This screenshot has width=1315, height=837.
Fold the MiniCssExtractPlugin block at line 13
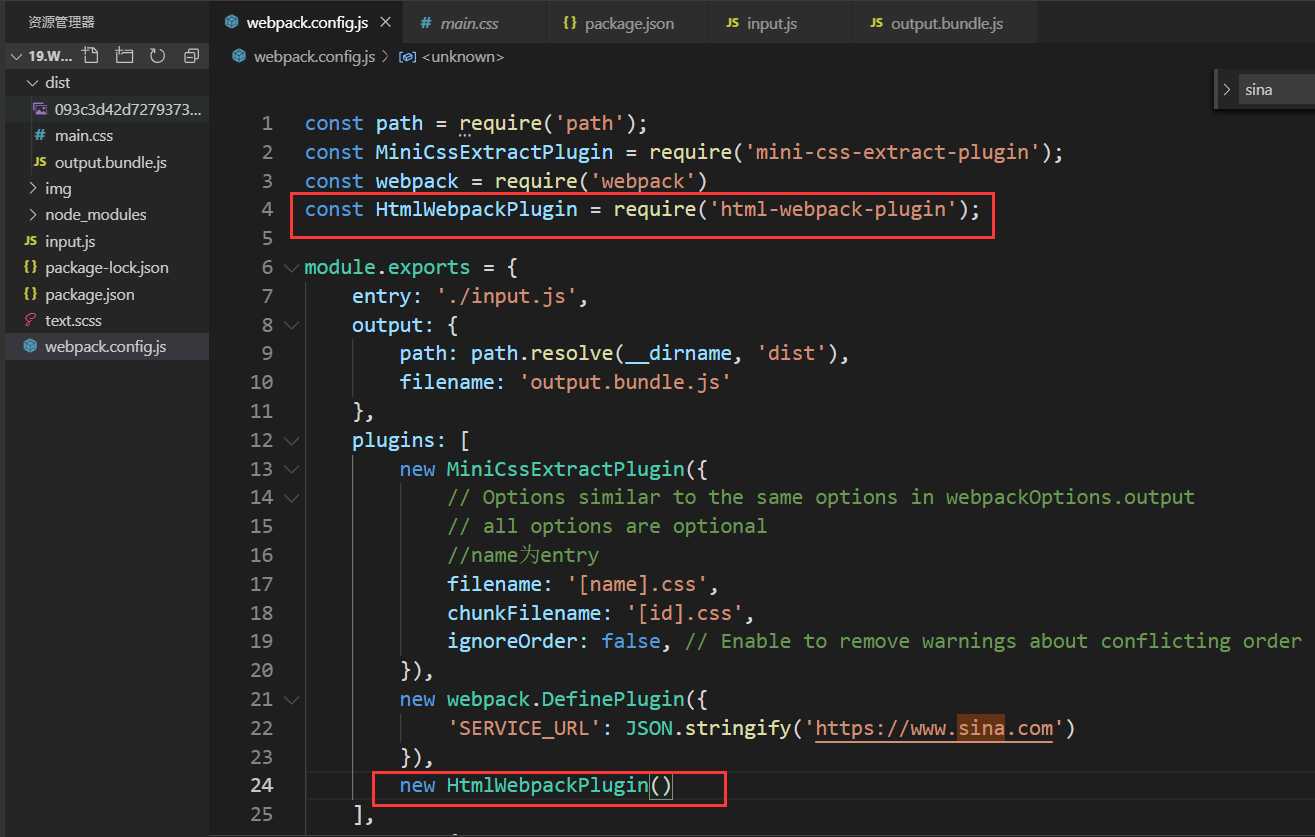(291, 469)
